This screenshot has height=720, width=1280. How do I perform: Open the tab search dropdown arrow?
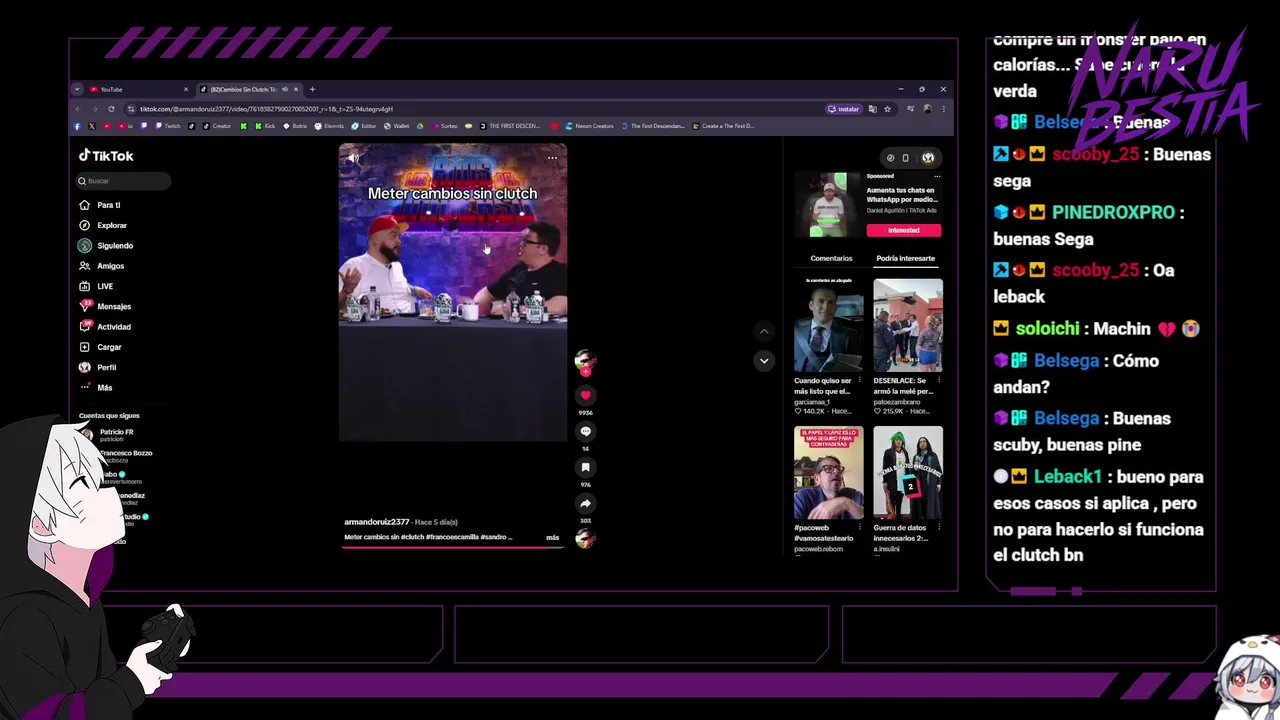point(77,89)
